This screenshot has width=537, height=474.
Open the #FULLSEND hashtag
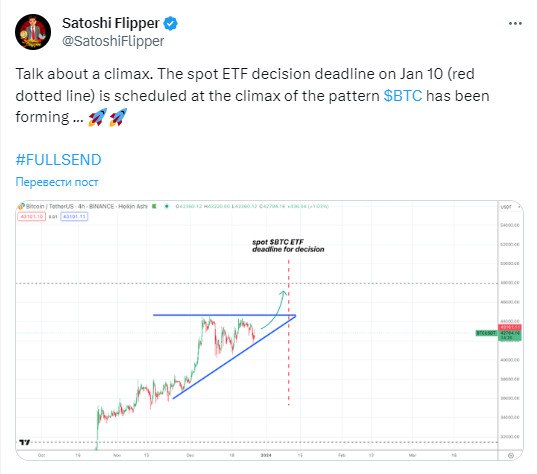click(58, 160)
